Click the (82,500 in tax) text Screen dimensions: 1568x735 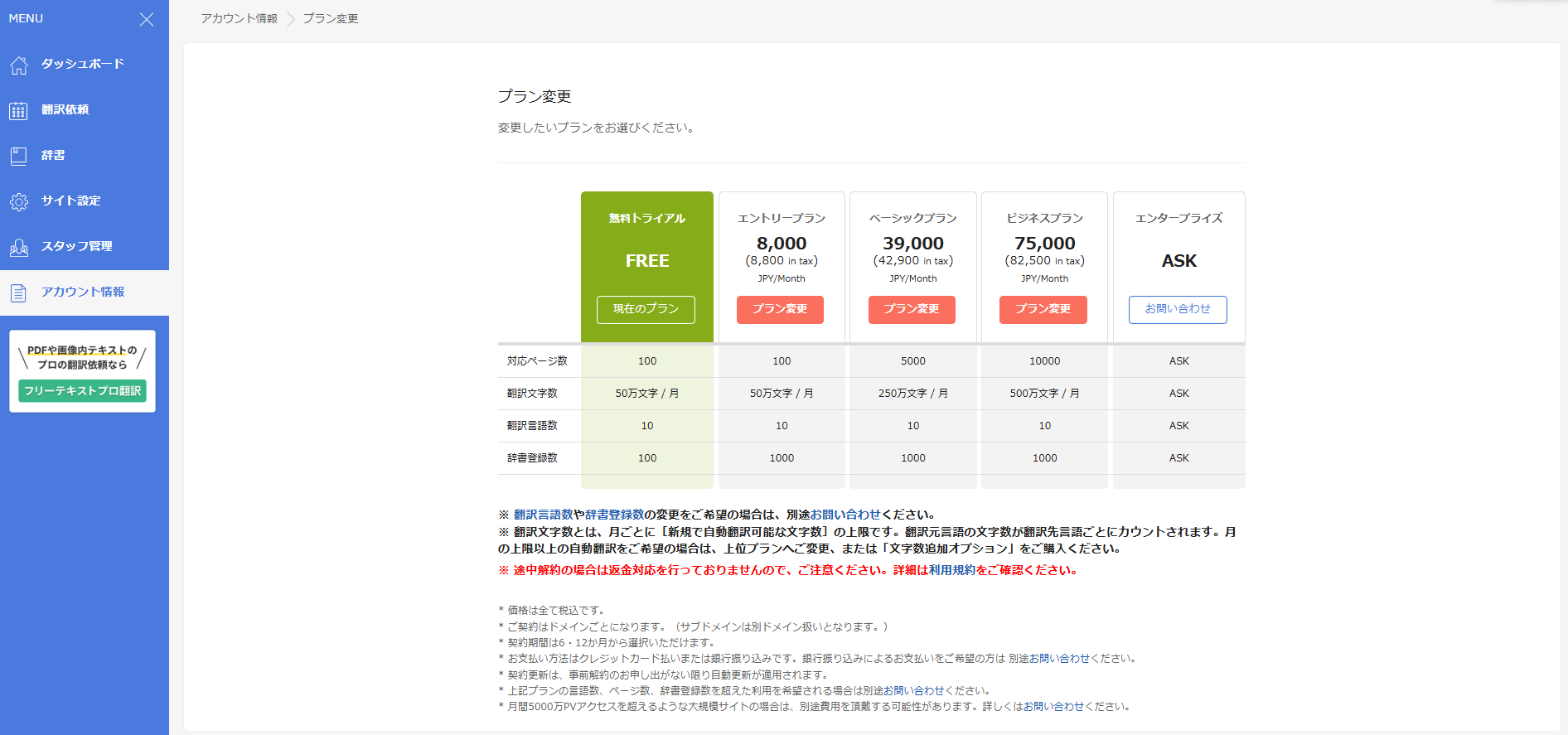coord(1045,261)
